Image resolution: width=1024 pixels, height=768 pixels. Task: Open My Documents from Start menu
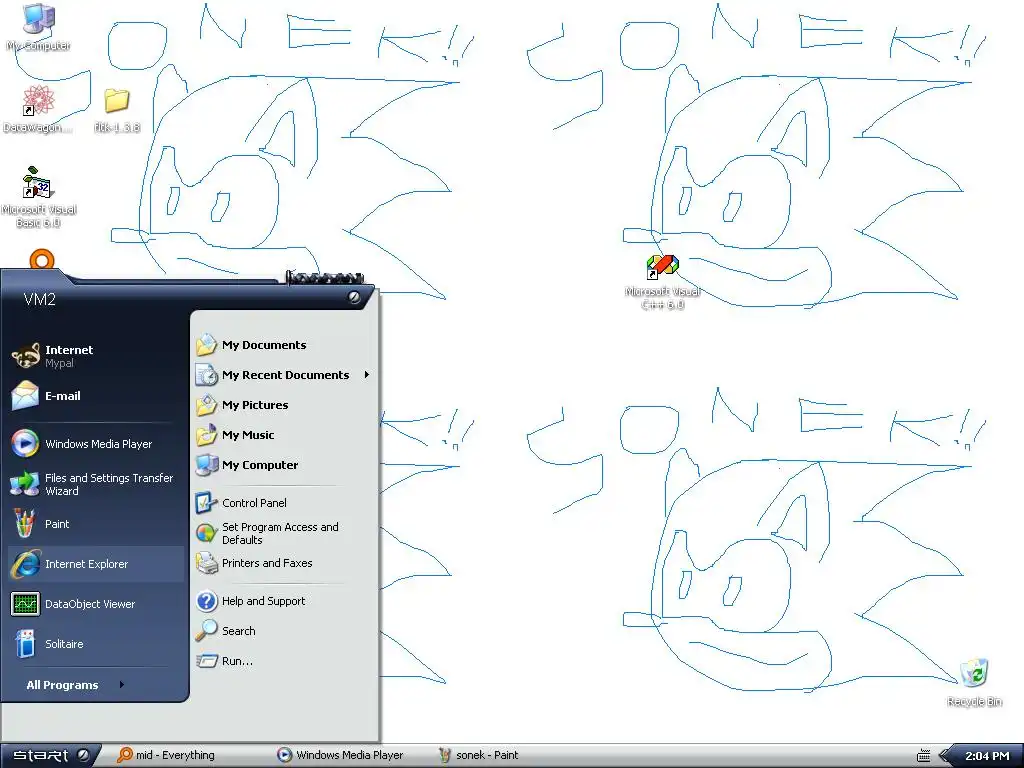pos(284,345)
